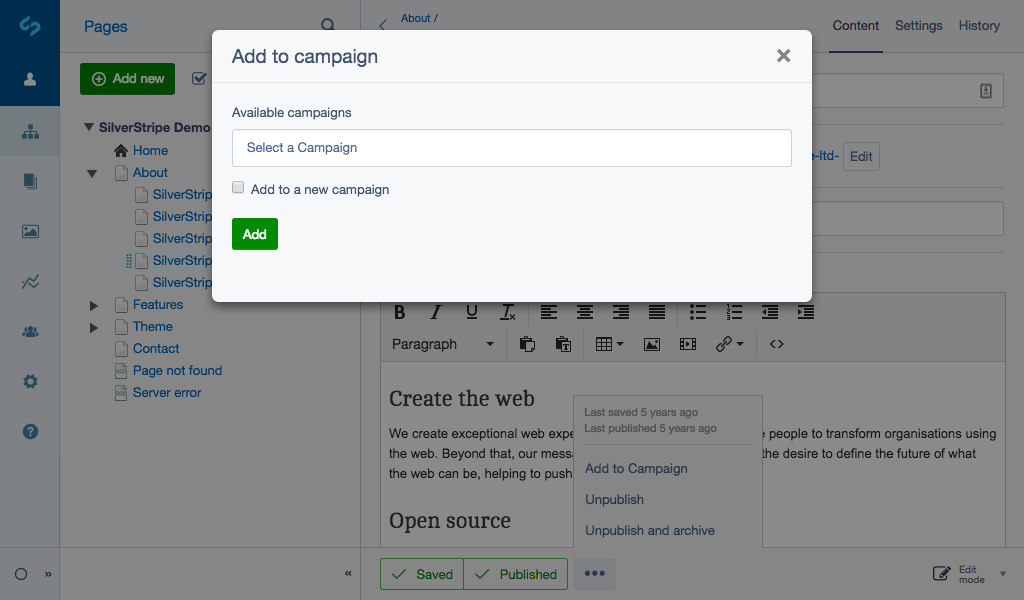1024x600 pixels.
Task: Select Unpublish from the actions menu
Action: click(614, 499)
